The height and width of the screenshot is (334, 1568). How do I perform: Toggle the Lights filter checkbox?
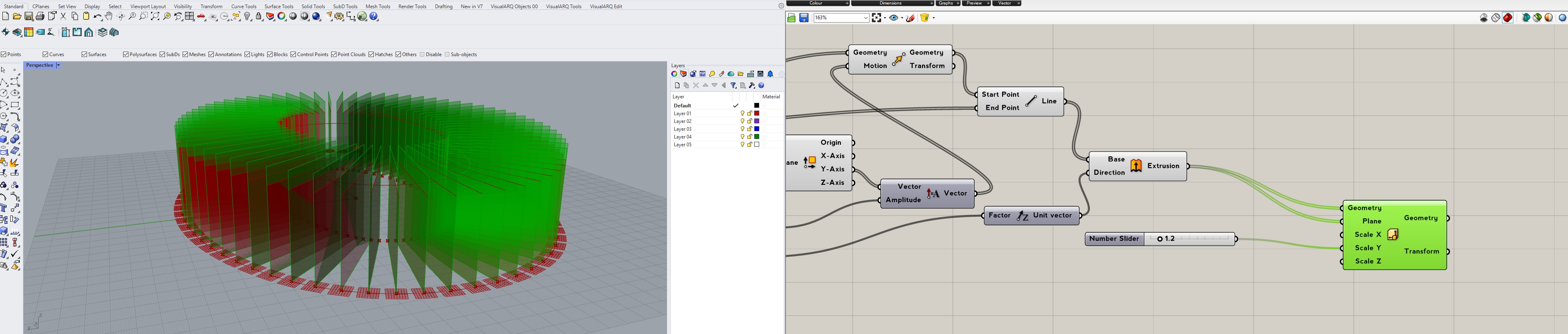(x=247, y=55)
